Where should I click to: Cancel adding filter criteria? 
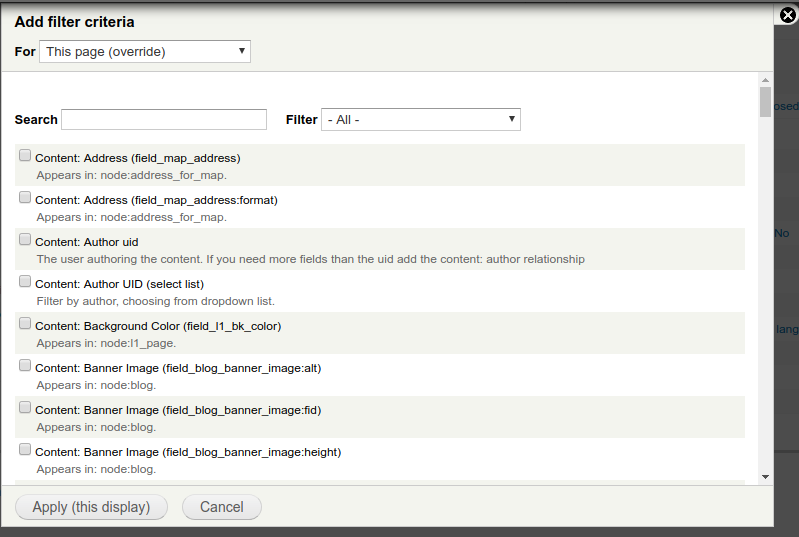(x=222, y=507)
